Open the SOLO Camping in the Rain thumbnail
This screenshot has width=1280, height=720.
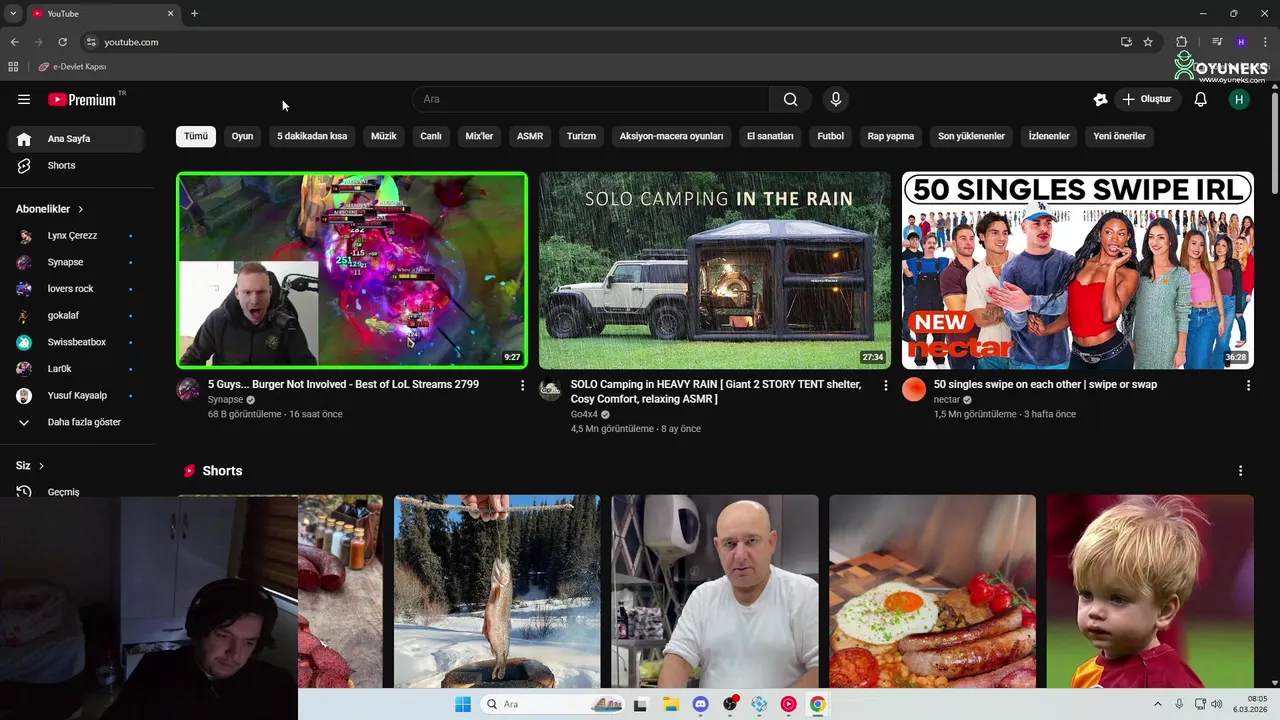point(715,271)
